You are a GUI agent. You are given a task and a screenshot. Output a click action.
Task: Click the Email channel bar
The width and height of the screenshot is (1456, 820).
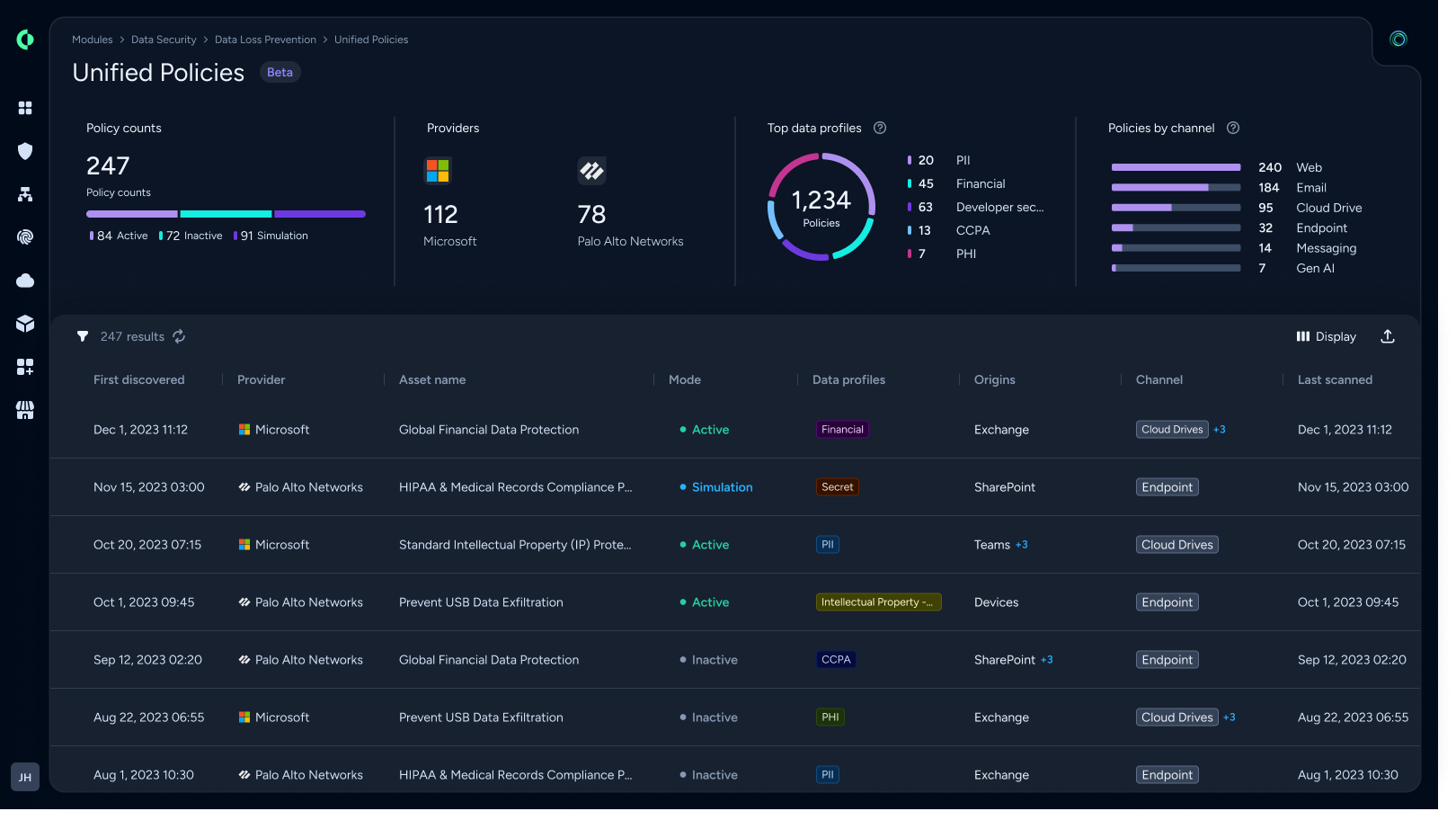[1190, 190]
